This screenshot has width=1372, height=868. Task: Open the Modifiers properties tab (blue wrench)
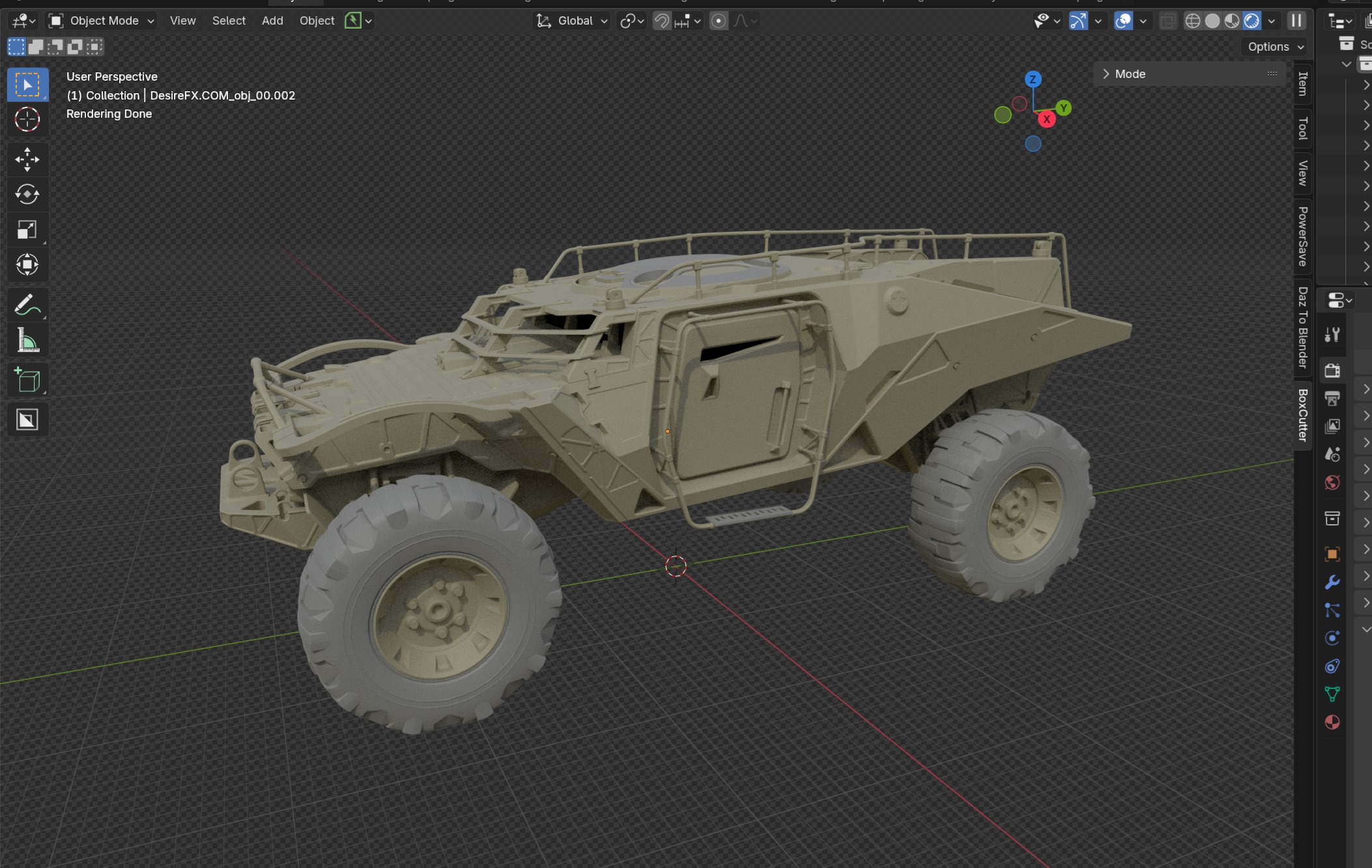[1332, 582]
